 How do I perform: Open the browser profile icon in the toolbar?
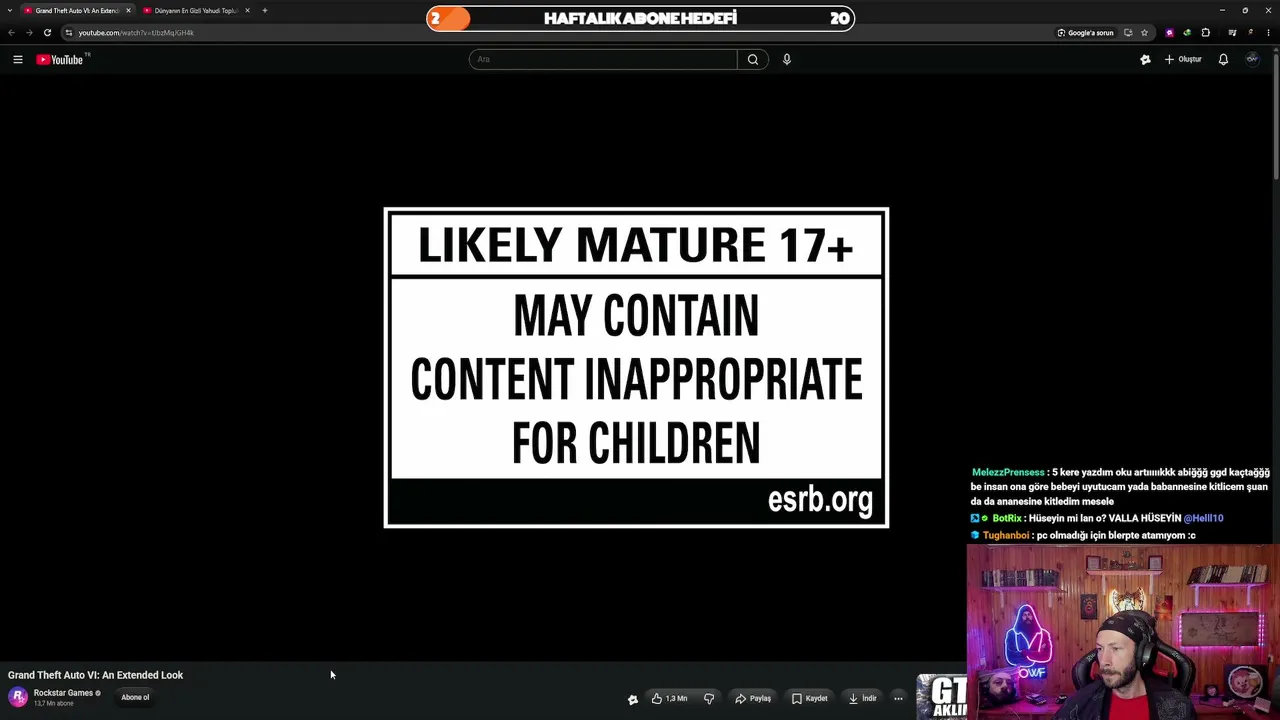[1251, 32]
